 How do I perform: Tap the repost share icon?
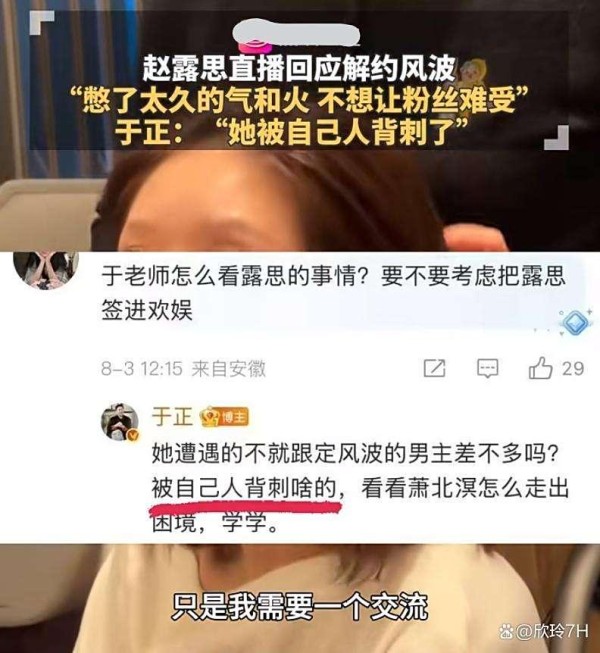[434, 368]
